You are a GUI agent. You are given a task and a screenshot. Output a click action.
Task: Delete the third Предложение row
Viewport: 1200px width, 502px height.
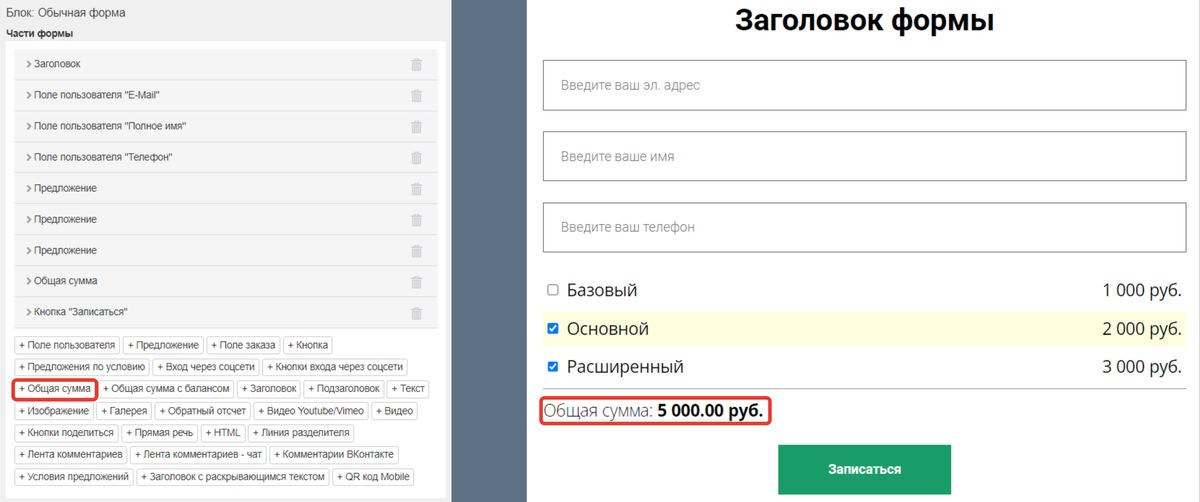(416, 251)
